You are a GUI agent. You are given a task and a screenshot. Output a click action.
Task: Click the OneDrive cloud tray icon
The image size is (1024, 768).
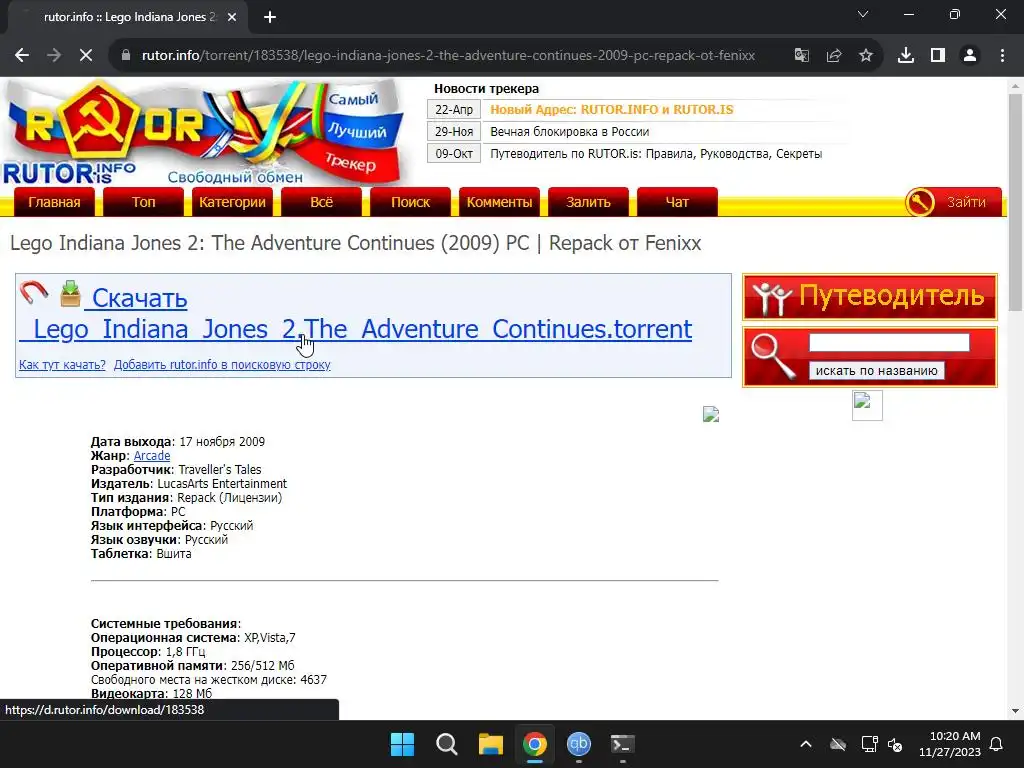[x=838, y=744]
